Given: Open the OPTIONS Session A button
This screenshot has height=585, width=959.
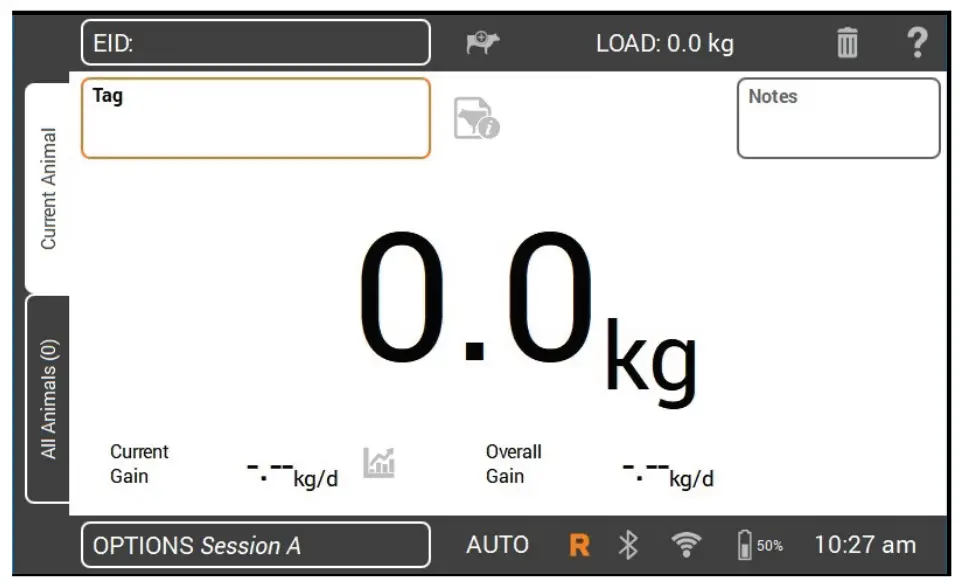Looking at the screenshot, I should pyautogui.click(x=256, y=545).
